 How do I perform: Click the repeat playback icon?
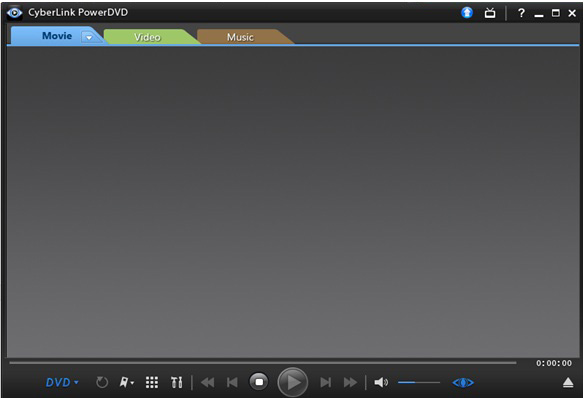tap(102, 382)
